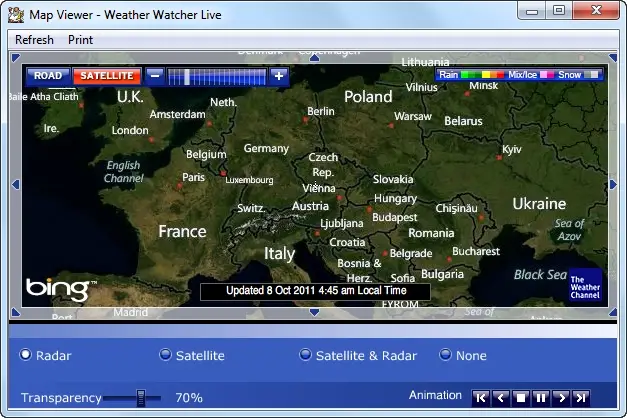
Task: Click the map zoom level slider
Action: [216, 76]
